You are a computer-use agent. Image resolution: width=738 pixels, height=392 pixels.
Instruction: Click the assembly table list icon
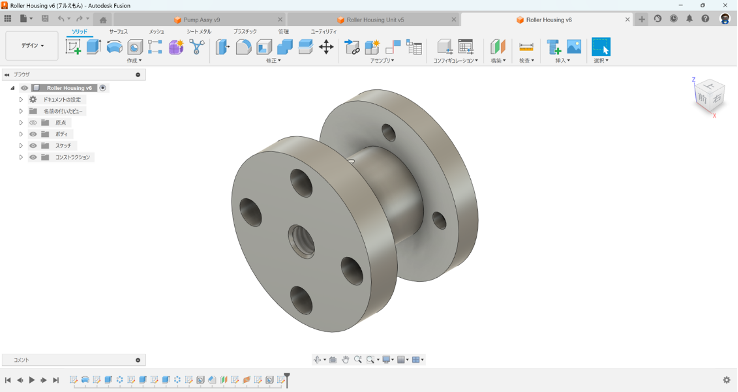[414, 47]
